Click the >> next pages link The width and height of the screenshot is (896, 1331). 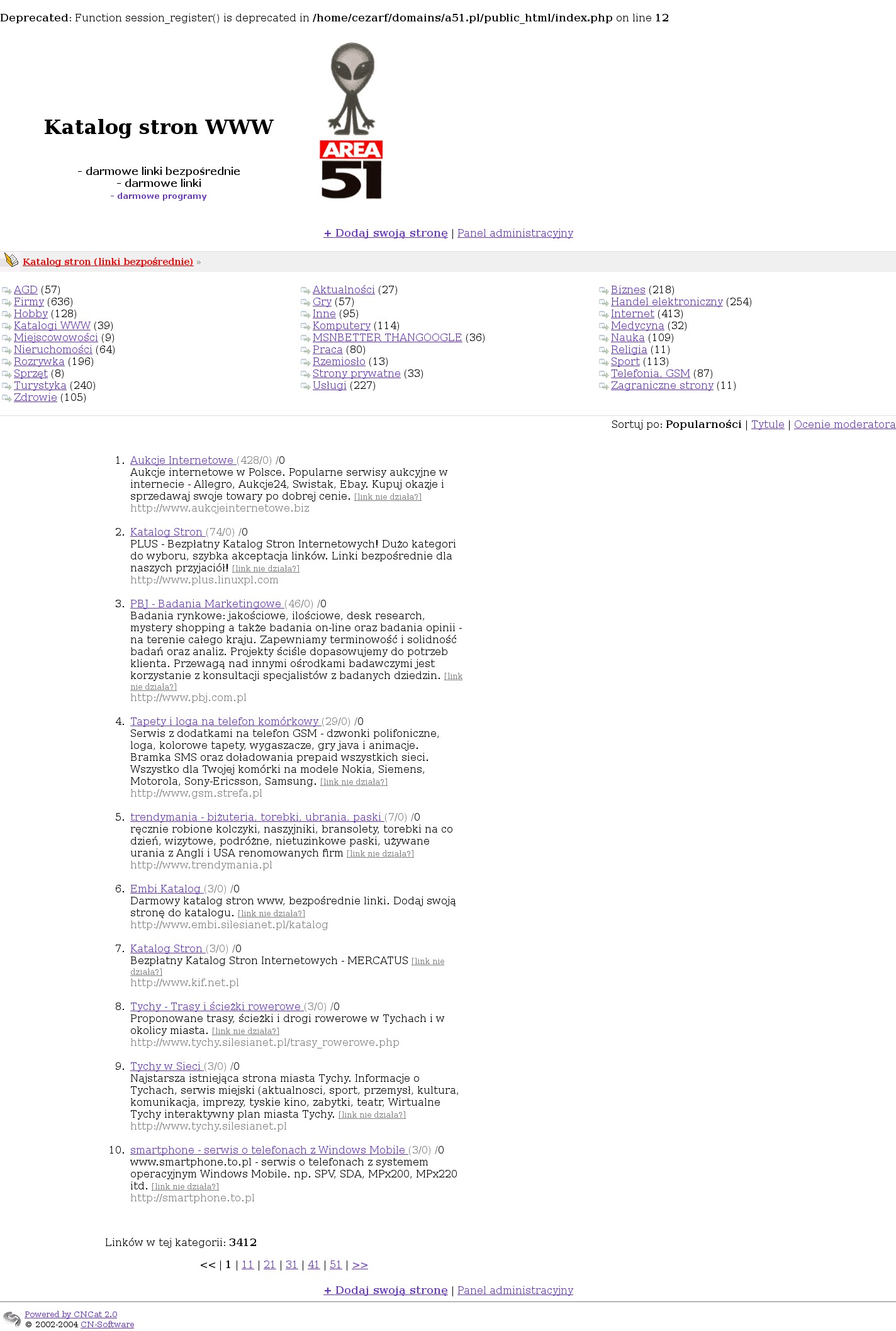[360, 1265]
